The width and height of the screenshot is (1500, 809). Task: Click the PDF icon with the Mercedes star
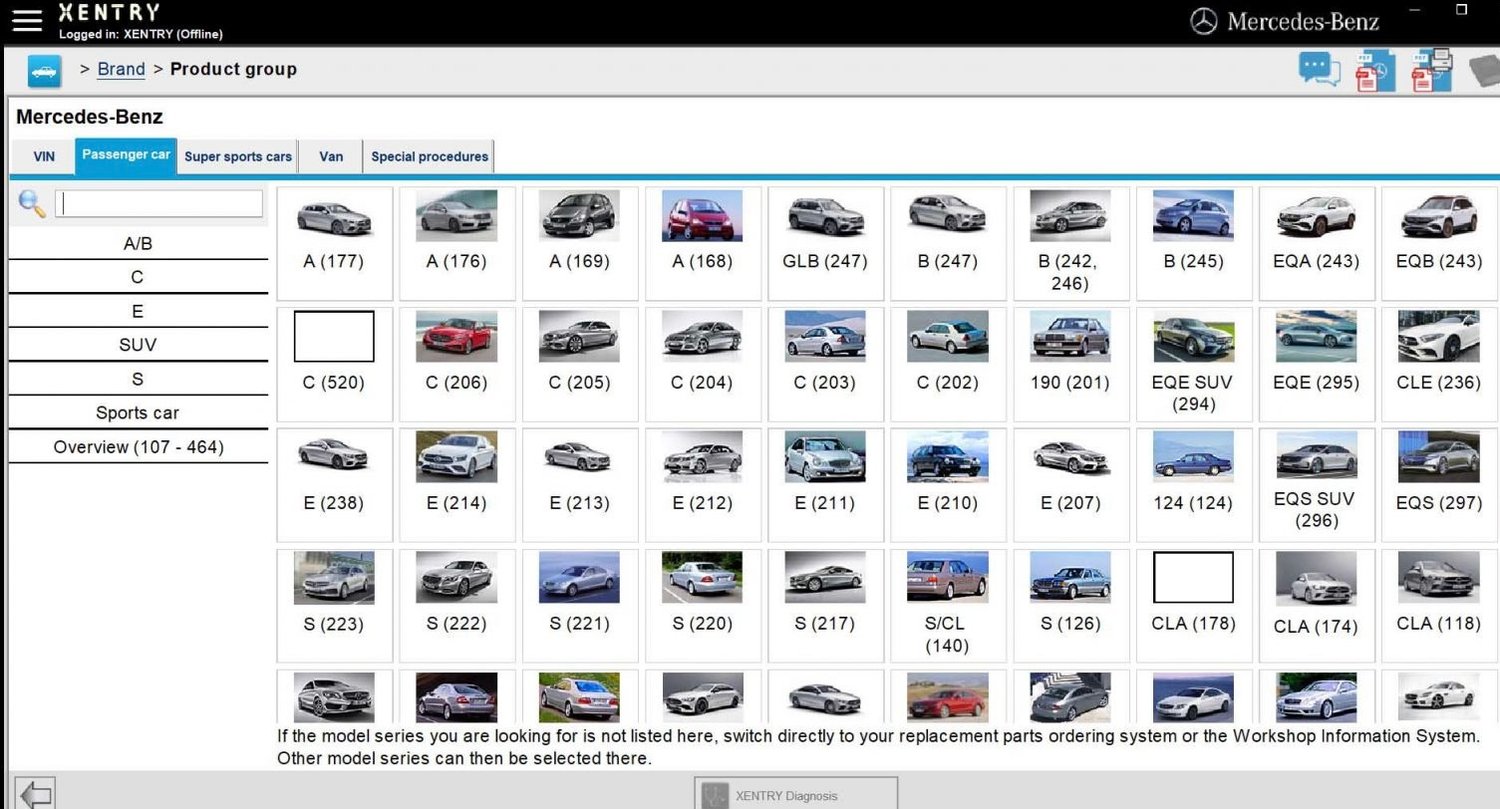[1375, 72]
